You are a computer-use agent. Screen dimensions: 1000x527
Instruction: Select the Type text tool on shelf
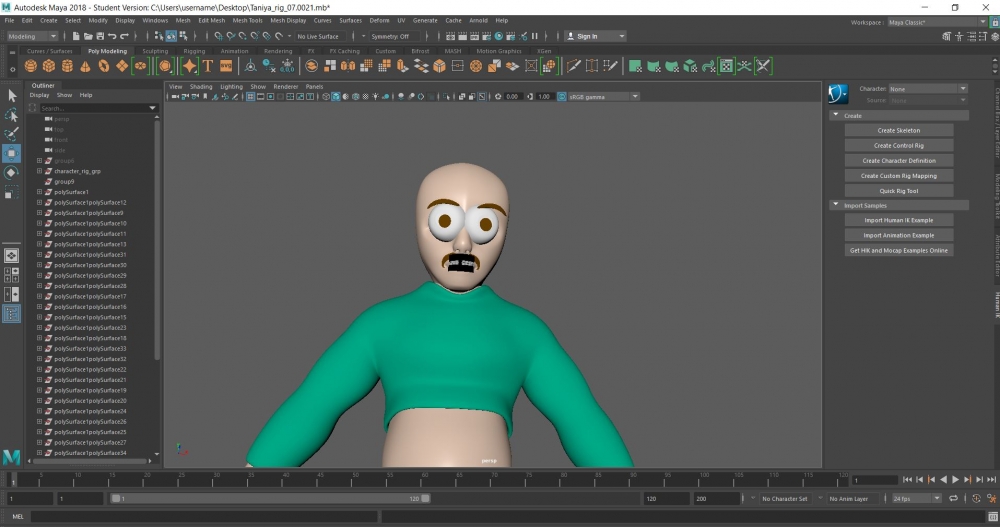click(208, 66)
